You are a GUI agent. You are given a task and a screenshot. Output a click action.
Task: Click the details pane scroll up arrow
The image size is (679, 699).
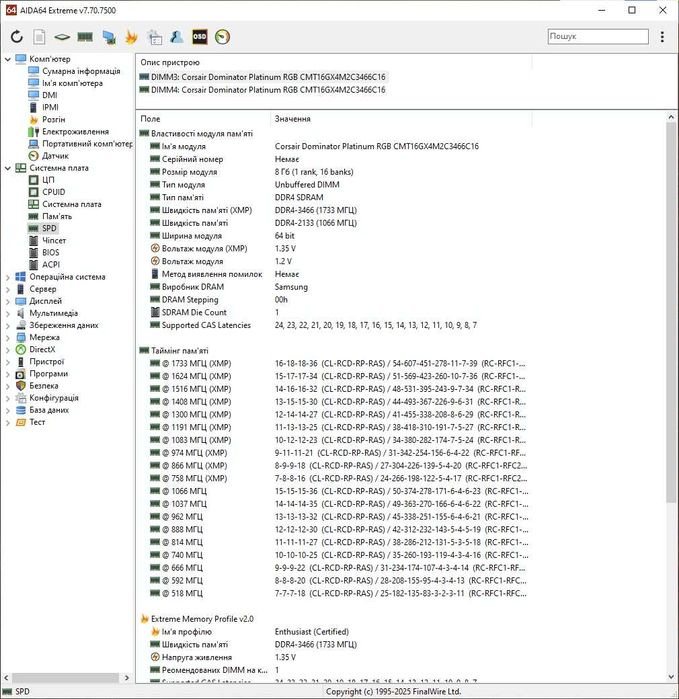coord(671,117)
